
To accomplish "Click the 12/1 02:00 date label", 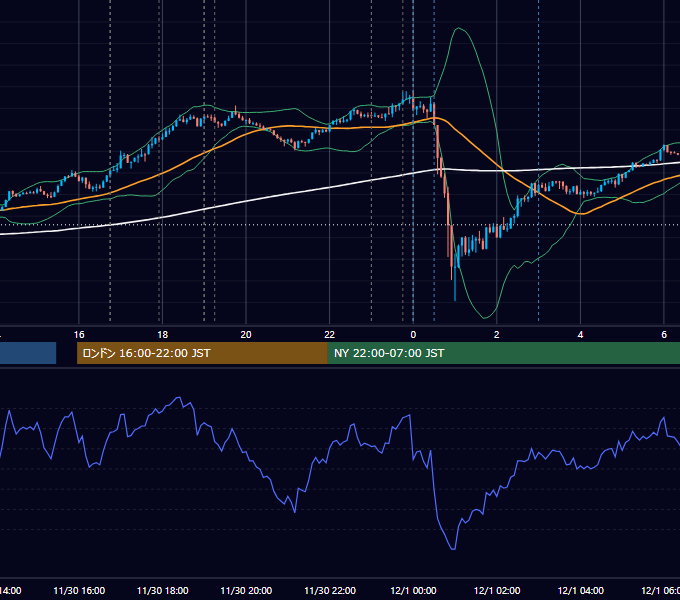I will pyautogui.click(x=497, y=591).
